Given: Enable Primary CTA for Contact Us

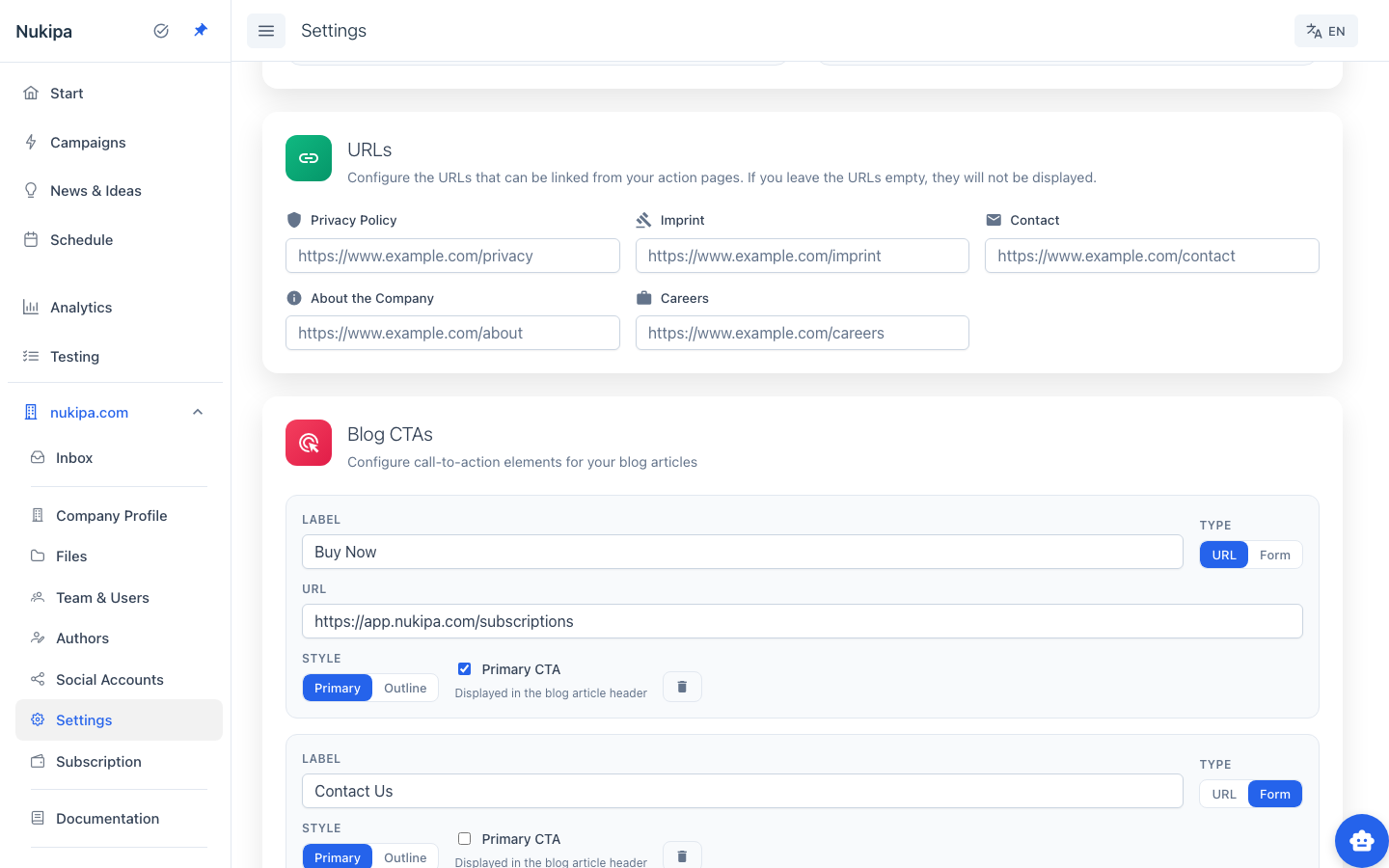Looking at the screenshot, I should point(464,838).
